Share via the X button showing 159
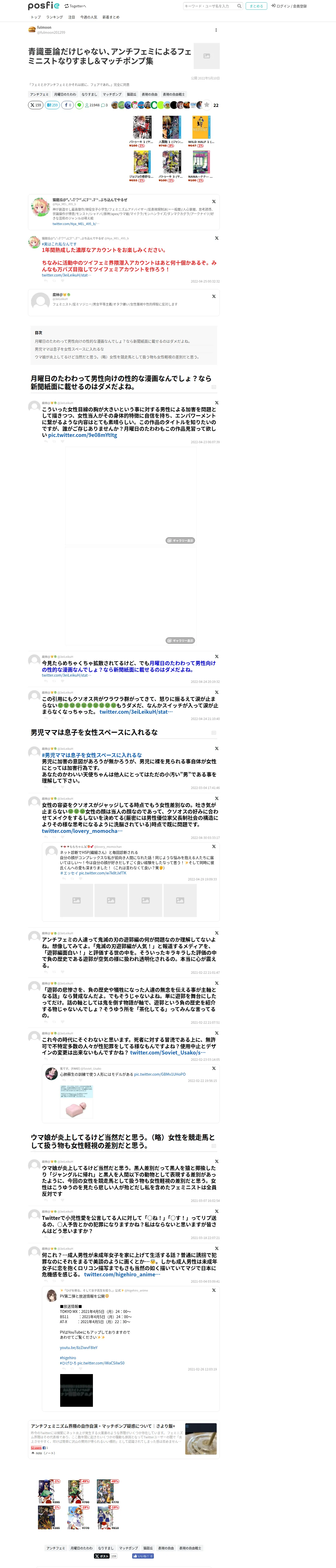The width and height of the screenshot is (336, 1568). point(35,105)
